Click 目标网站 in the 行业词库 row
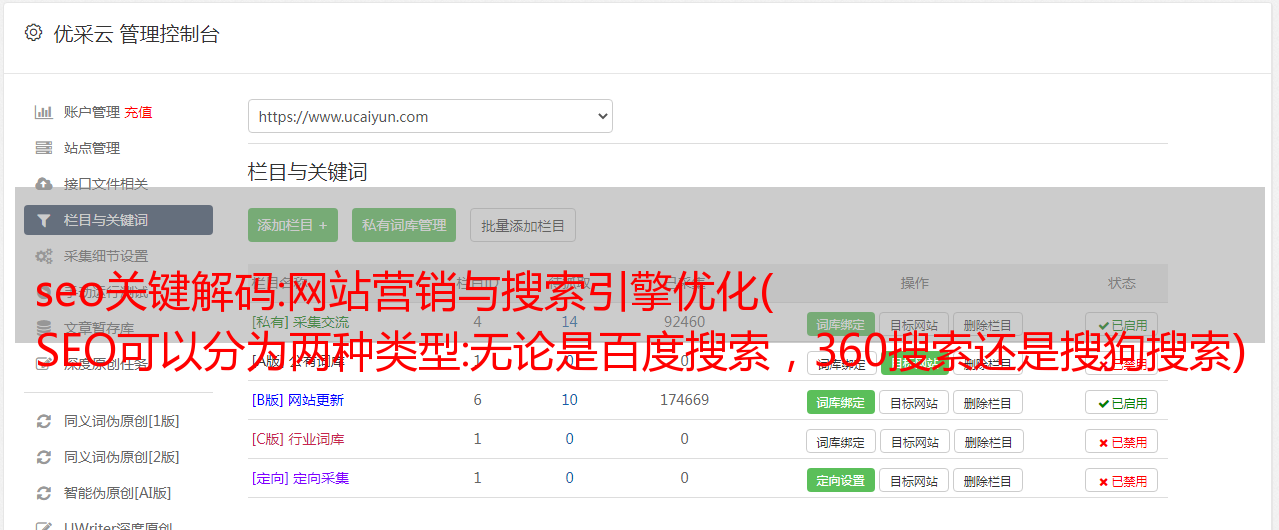Image resolution: width=1279 pixels, height=530 pixels. click(x=914, y=441)
